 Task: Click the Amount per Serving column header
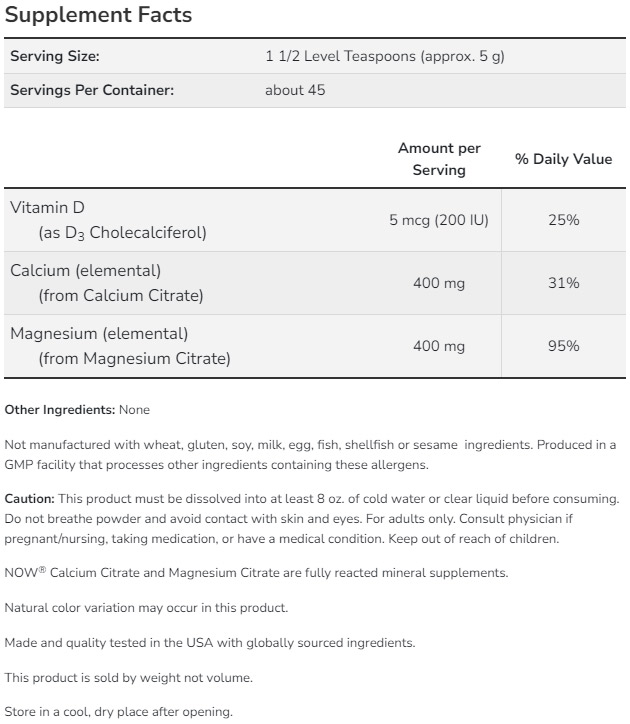click(x=439, y=159)
